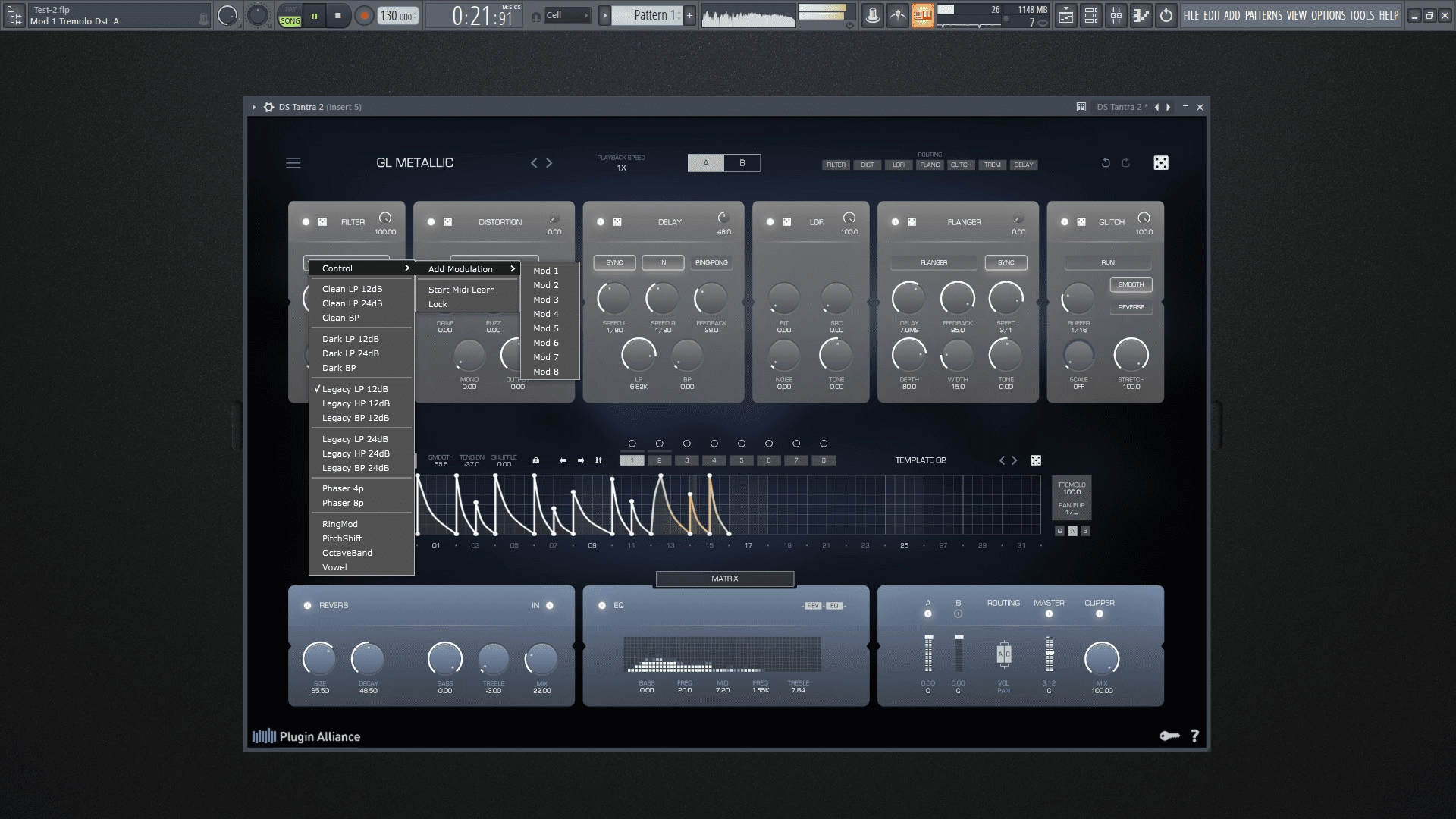Image resolution: width=1456 pixels, height=819 pixels.
Task: Pause playback in the transport
Action: click(314, 16)
